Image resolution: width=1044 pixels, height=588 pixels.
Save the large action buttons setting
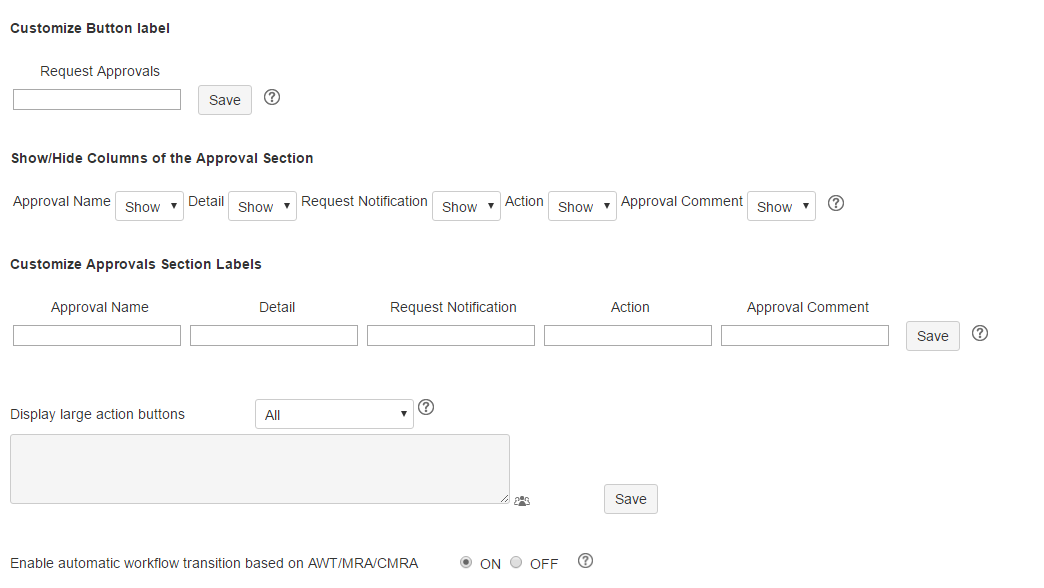pyautogui.click(x=631, y=499)
